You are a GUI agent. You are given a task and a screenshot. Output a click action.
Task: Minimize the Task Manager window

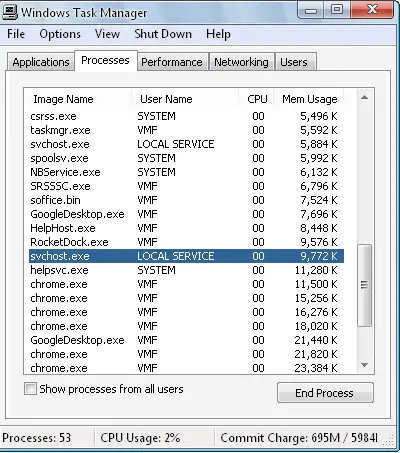(x=311, y=11)
